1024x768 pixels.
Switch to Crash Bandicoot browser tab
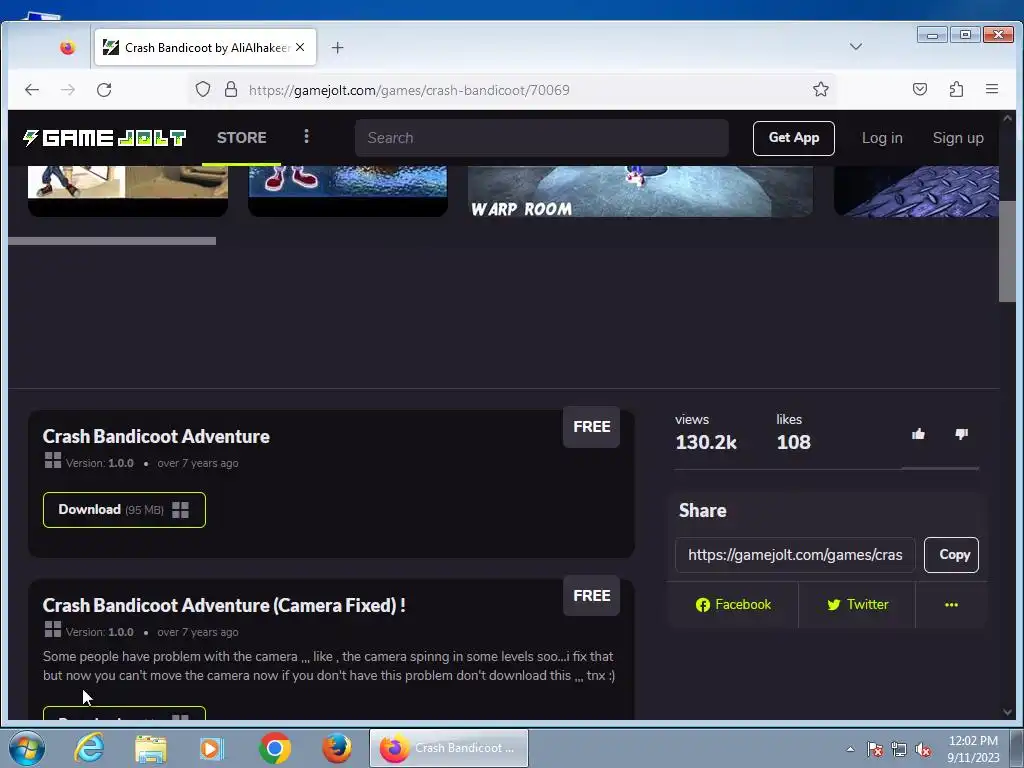click(205, 47)
